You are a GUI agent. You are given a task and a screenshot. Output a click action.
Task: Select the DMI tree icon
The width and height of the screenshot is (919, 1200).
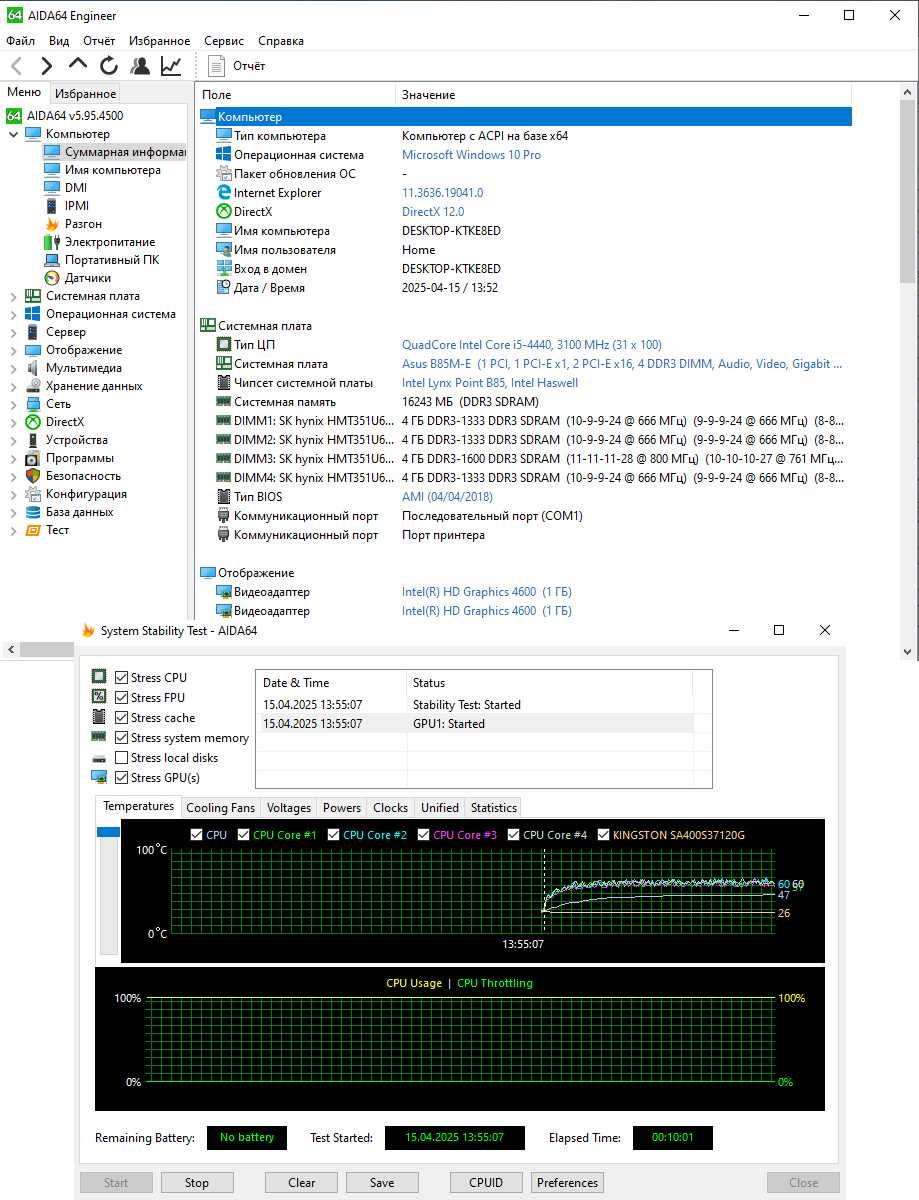point(52,188)
